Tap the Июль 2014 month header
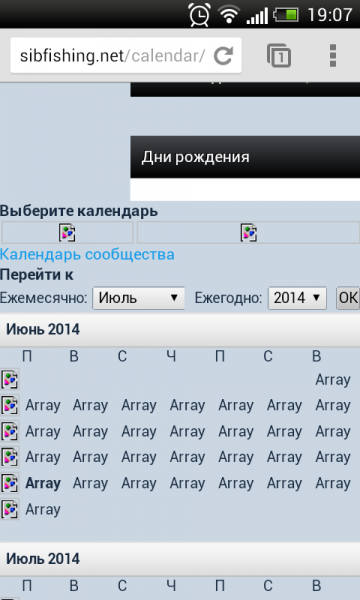Image resolution: width=360 pixels, height=600 pixels. pos(180,559)
